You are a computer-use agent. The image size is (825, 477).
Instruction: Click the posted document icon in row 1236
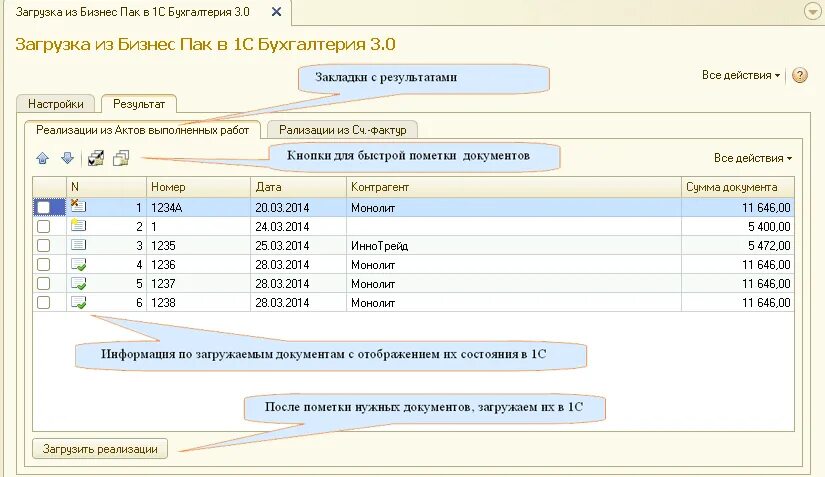[78, 264]
